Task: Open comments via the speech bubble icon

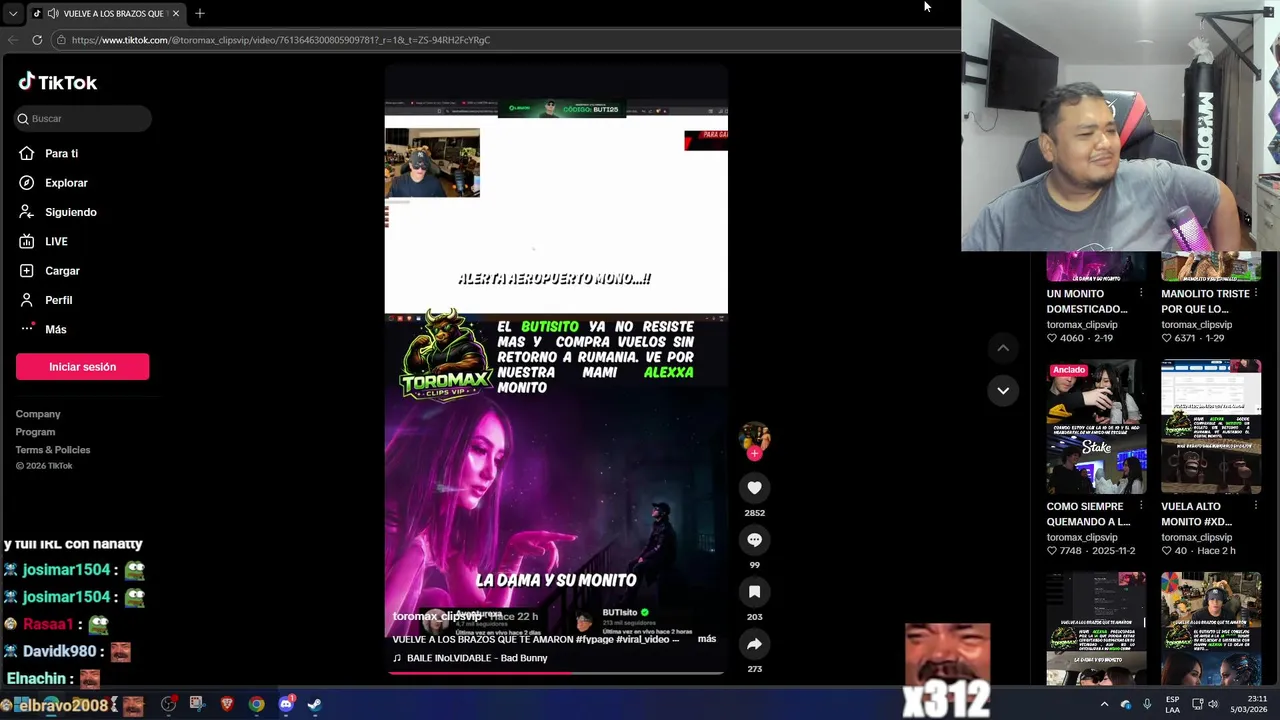Action: tap(754, 540)
